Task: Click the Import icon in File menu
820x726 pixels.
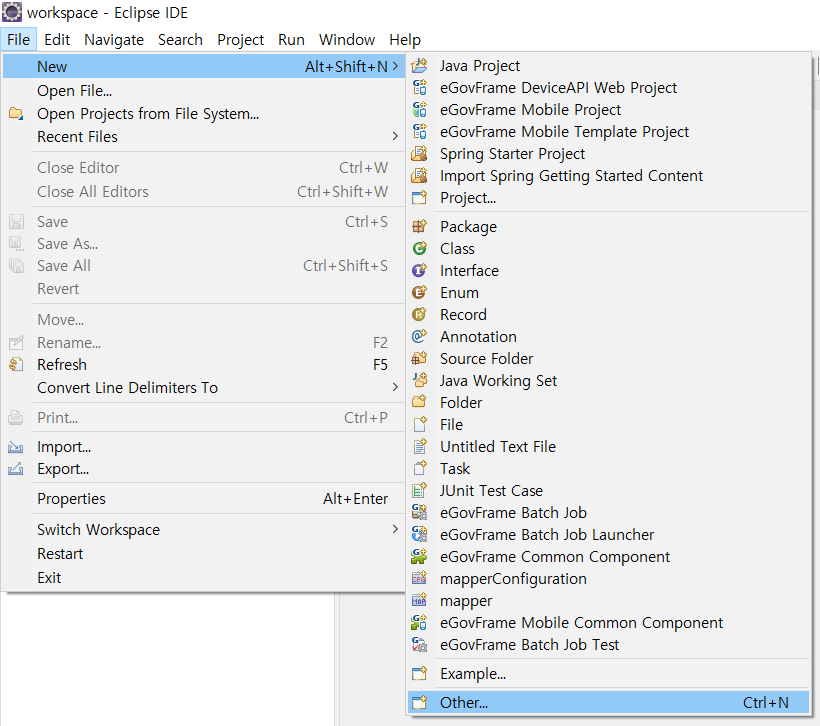Action: coord(16,447)
